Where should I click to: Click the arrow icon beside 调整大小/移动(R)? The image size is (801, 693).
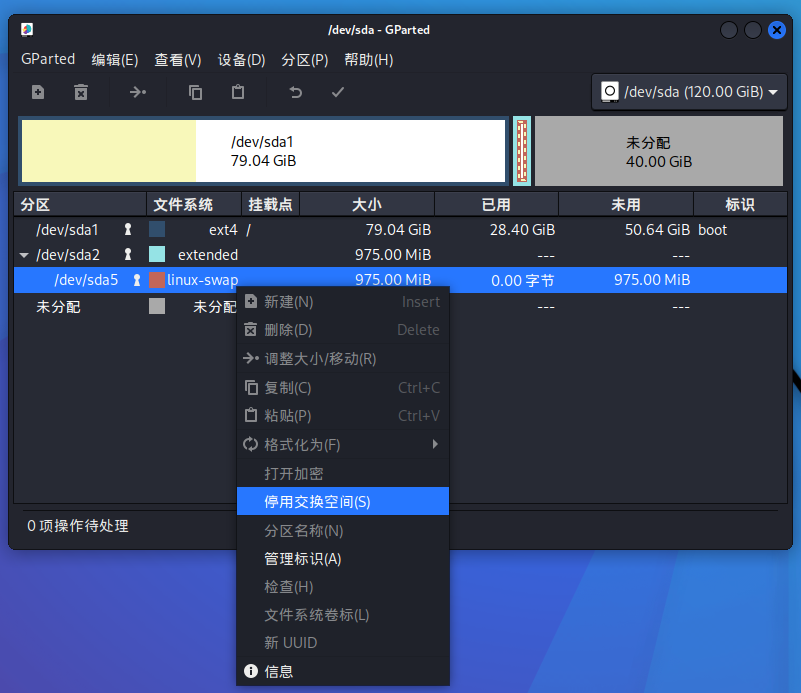click(251, 359)
